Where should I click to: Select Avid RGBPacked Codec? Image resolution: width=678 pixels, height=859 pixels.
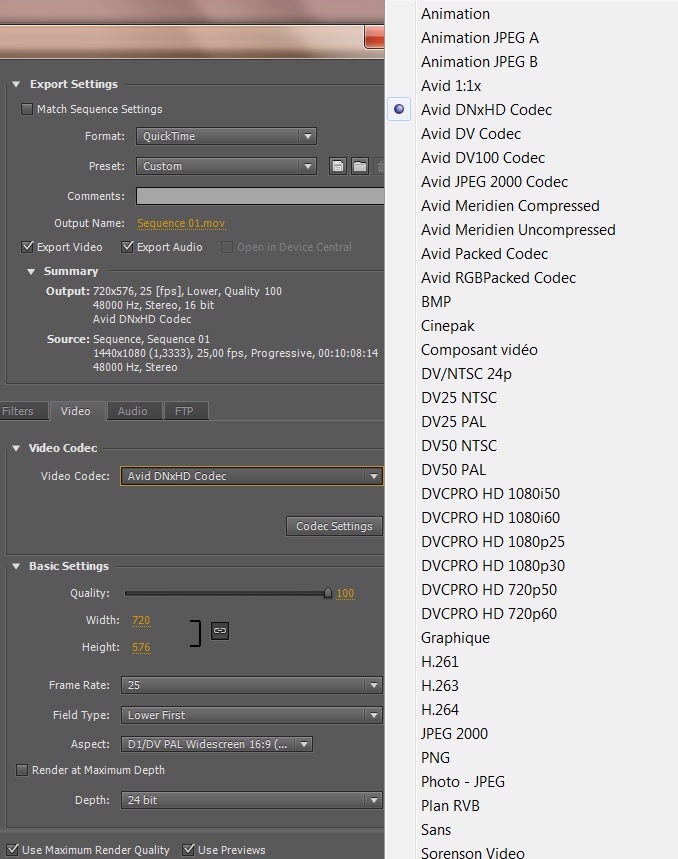pyautogui.click(x=498, y=278)
